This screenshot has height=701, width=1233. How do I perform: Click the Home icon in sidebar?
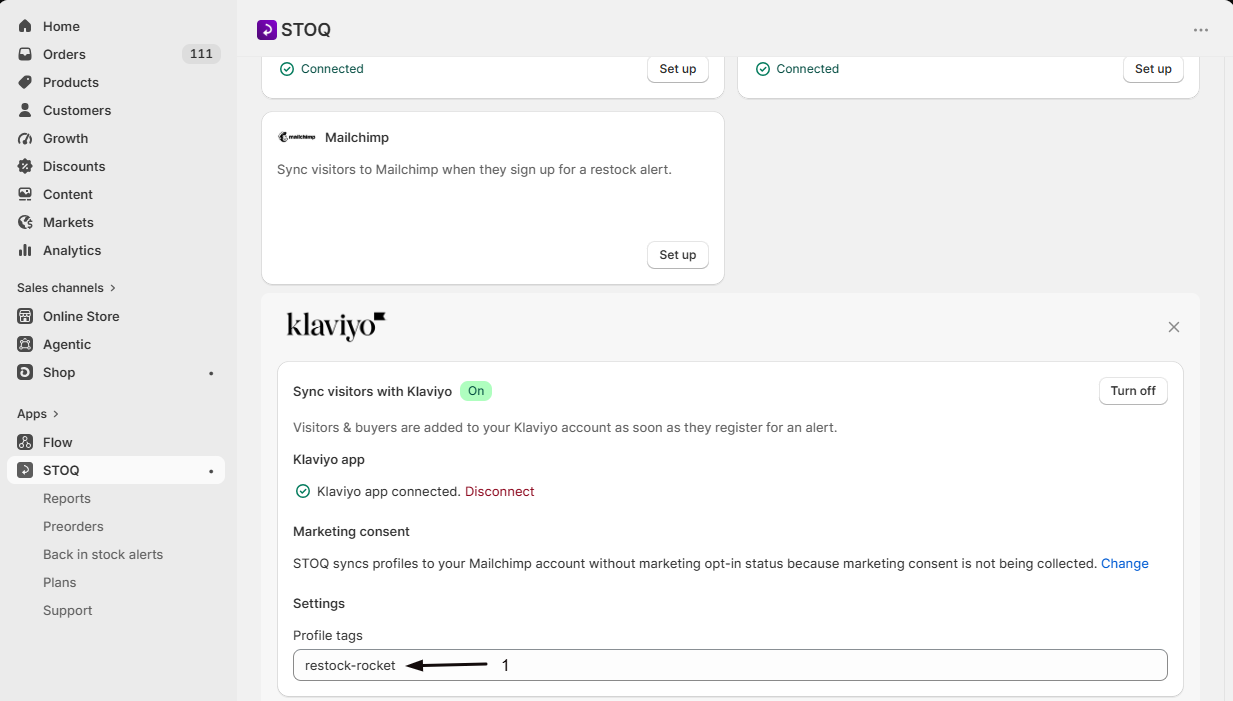click(25, 26)
